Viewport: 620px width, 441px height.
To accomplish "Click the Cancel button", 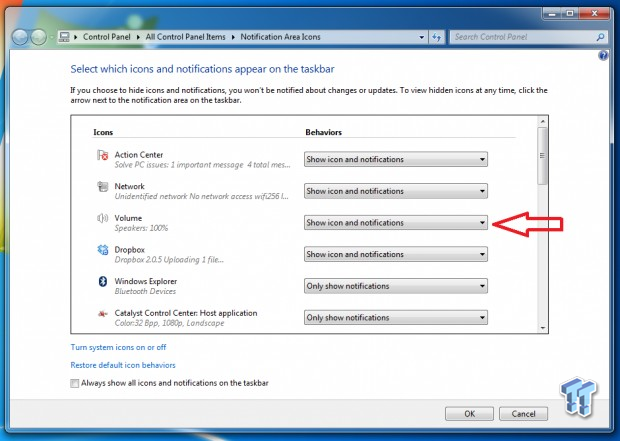I will (523, 414).
